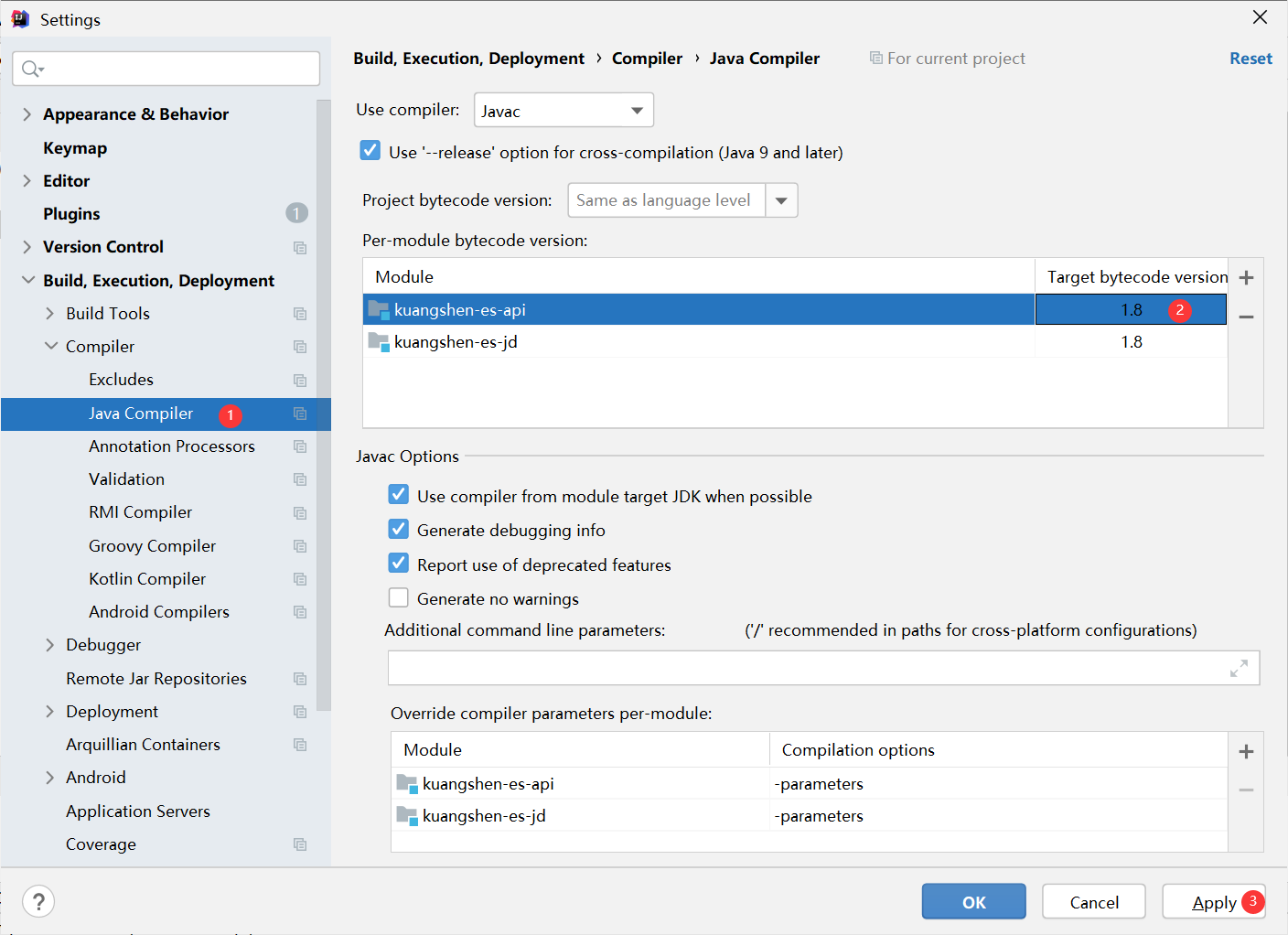Click the additional command line parameters field
The width and height of the screenshot is (1288, 935).
805,669
